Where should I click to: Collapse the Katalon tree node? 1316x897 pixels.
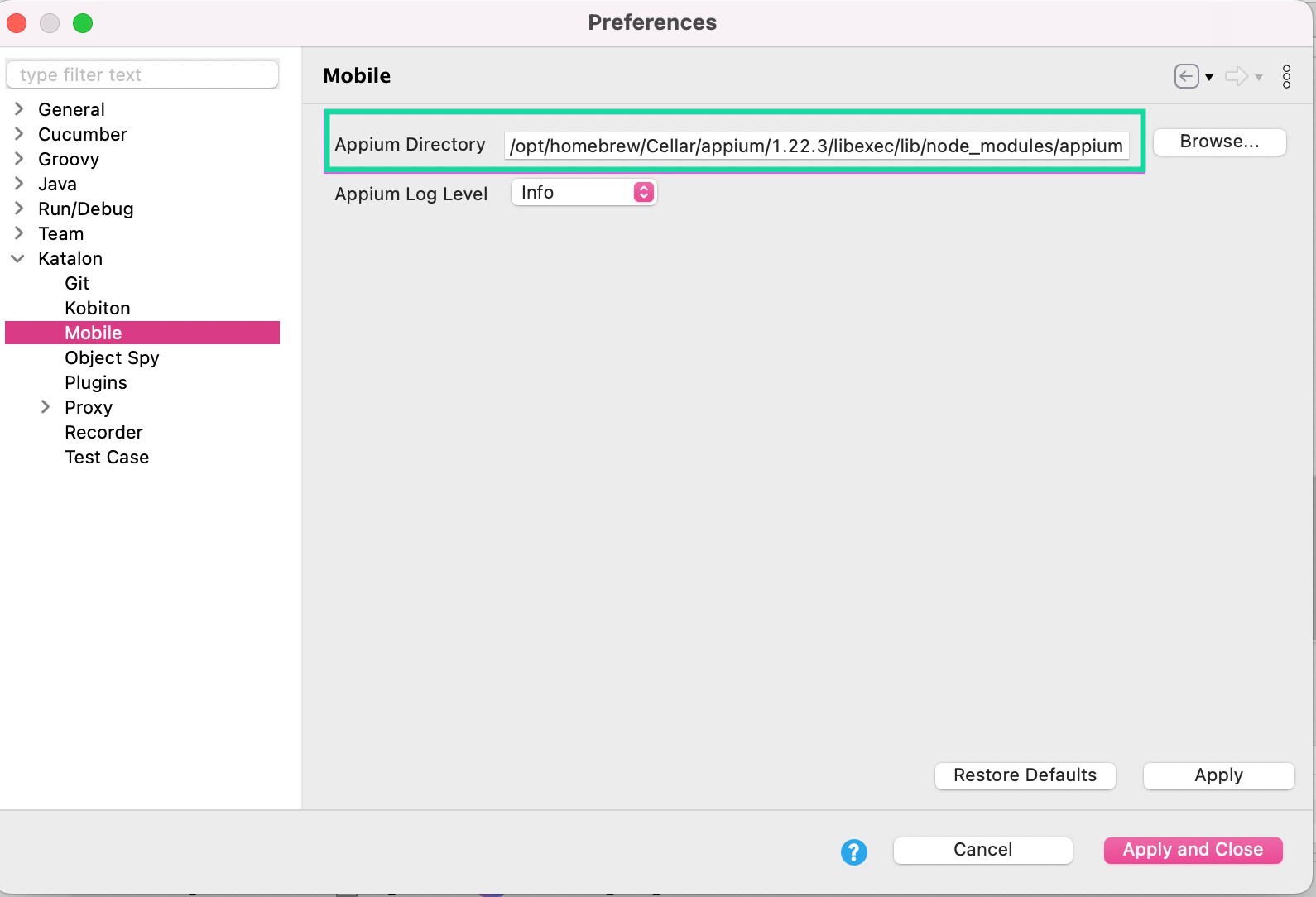tap(17, 258)
